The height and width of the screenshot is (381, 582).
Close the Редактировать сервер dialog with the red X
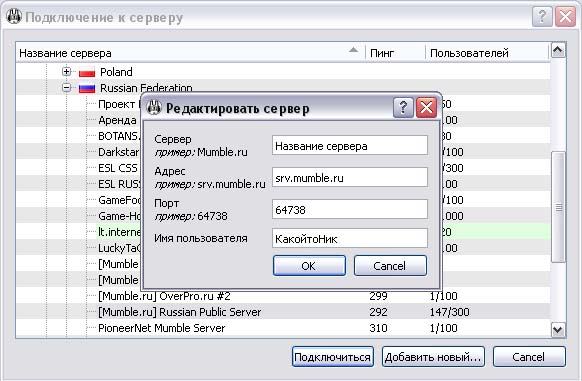point(426,108)
